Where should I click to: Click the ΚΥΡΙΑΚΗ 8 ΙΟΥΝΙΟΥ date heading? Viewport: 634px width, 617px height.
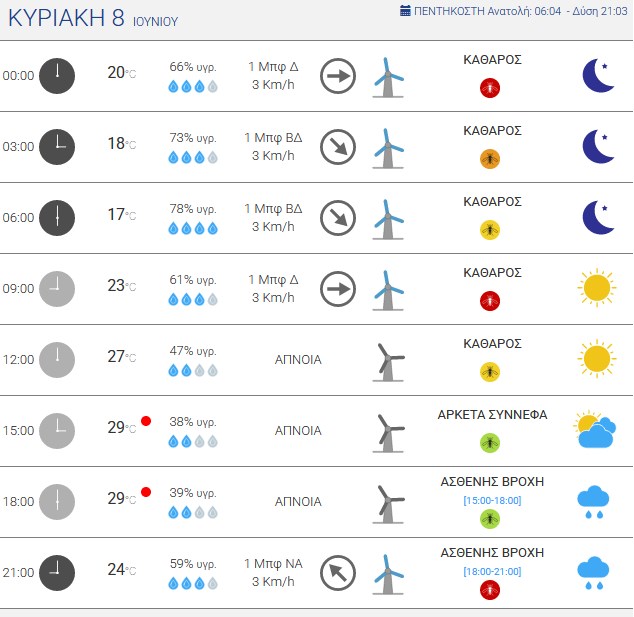coord(93,18)
